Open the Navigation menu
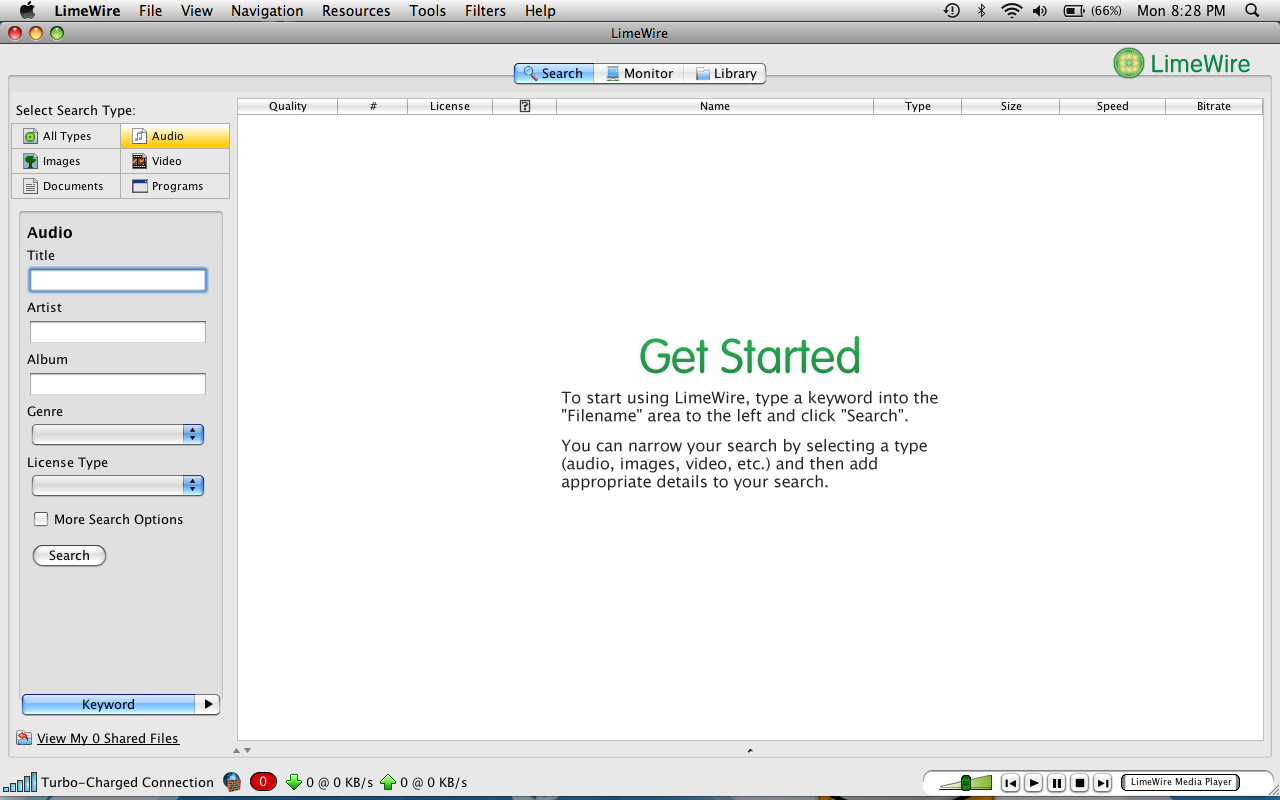 [267, 11]
